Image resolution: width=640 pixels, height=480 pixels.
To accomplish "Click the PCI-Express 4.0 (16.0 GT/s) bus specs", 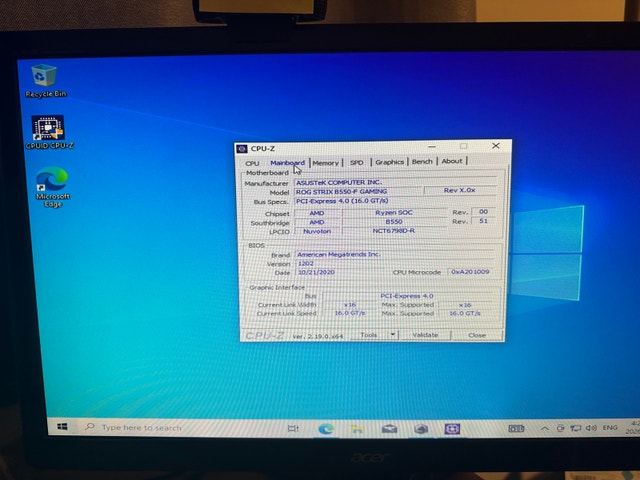I will click(395, 201).
